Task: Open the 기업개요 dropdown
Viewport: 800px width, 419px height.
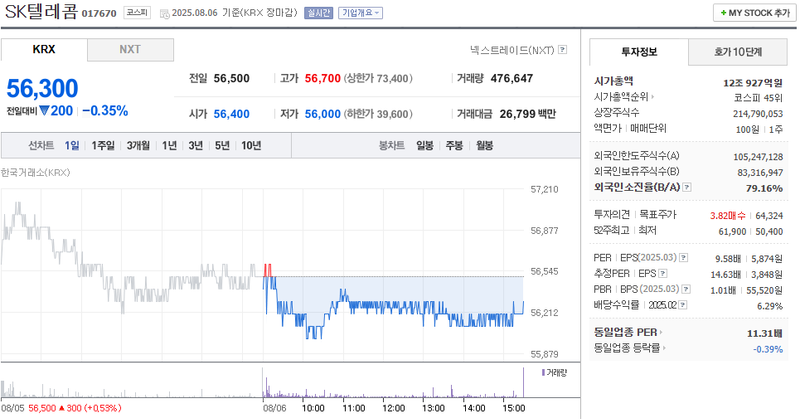Action: [361, 13]
